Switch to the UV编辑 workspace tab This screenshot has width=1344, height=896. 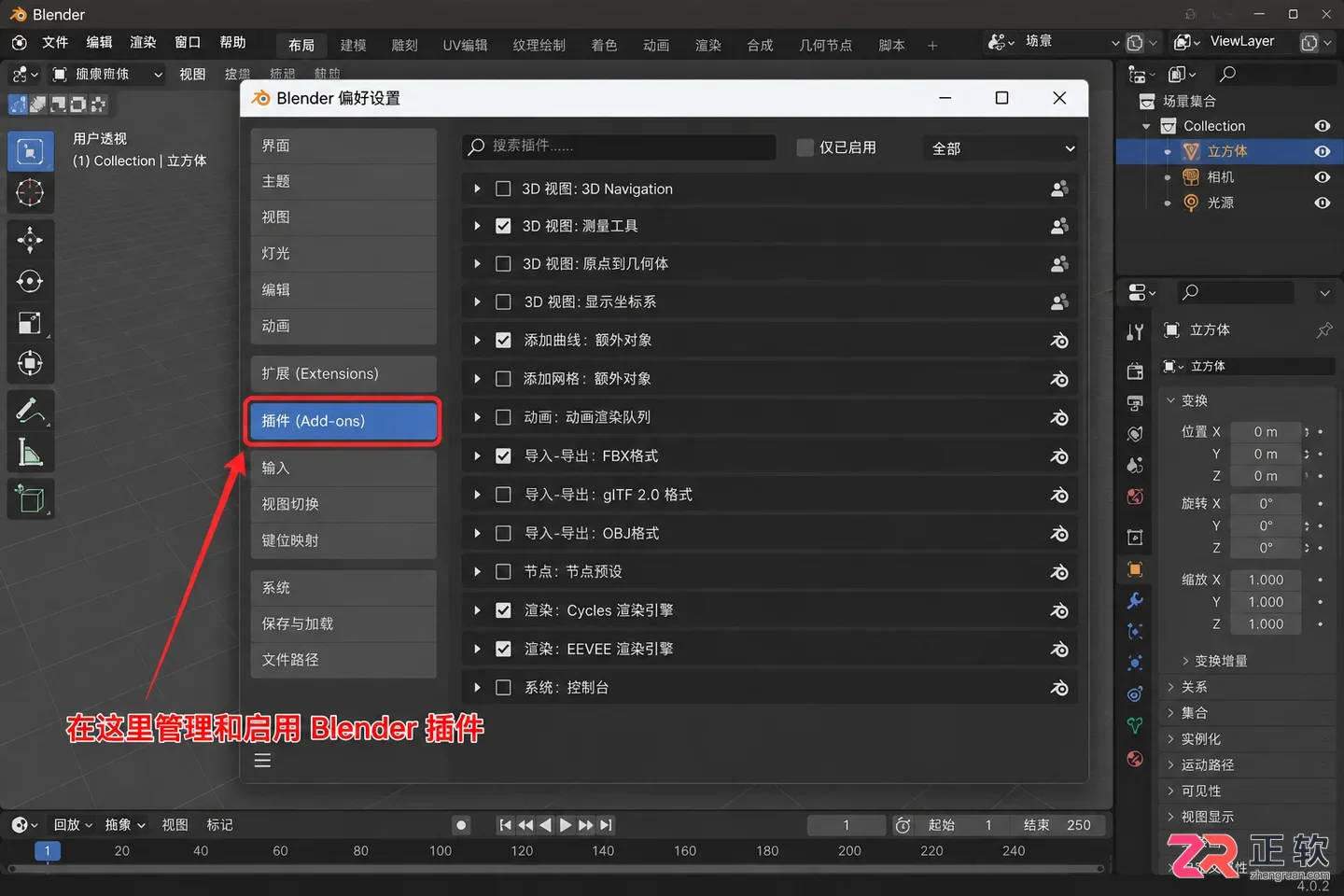click(x=465, y=45)
